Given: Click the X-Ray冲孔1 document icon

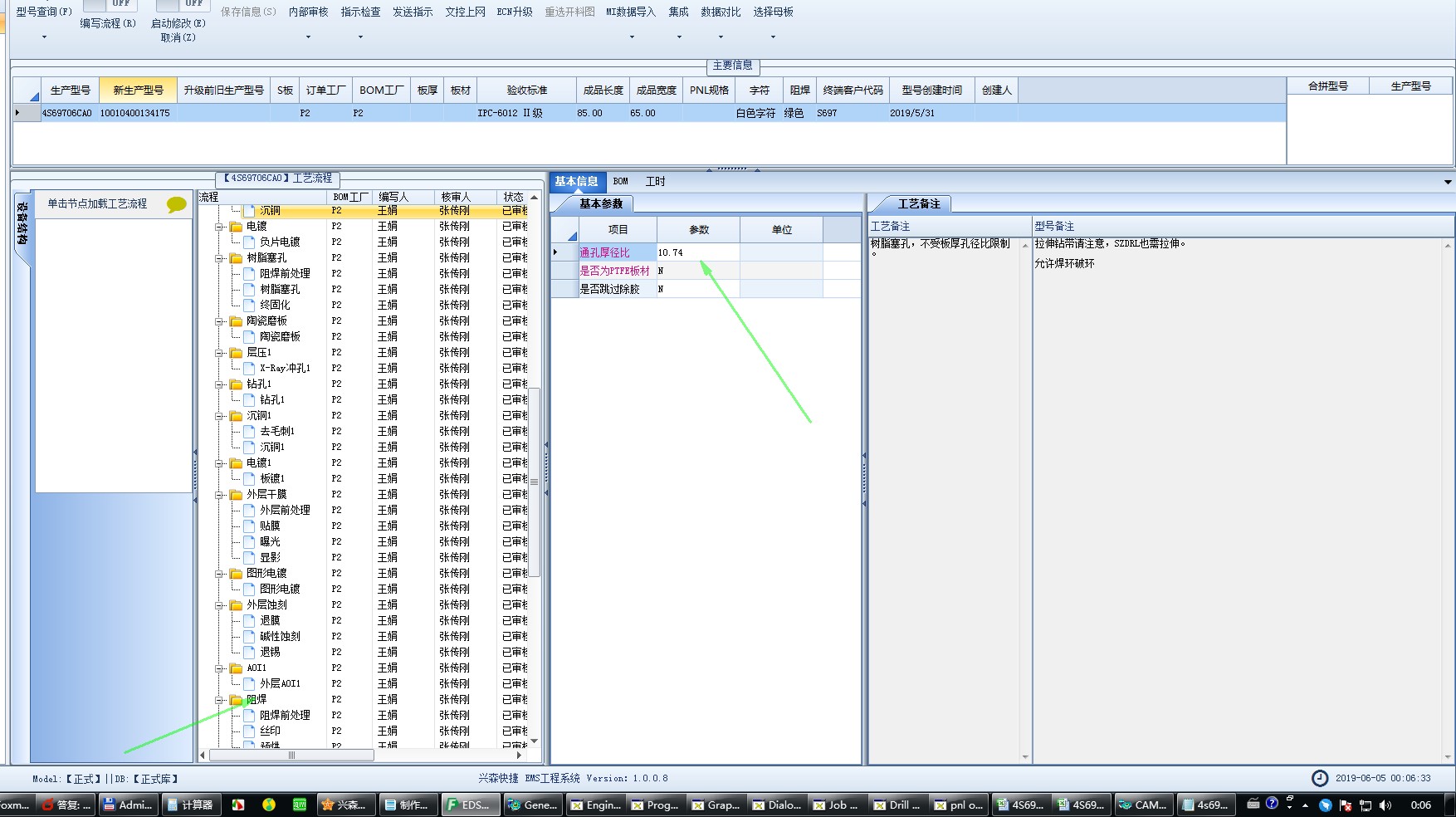Looking at the screenshot, I should [x=249, y=368].
